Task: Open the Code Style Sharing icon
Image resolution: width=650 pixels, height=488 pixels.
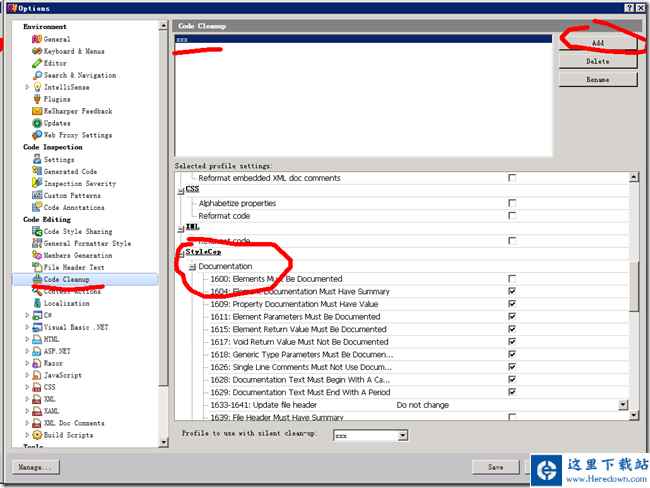Action: (x=37, y=231)
